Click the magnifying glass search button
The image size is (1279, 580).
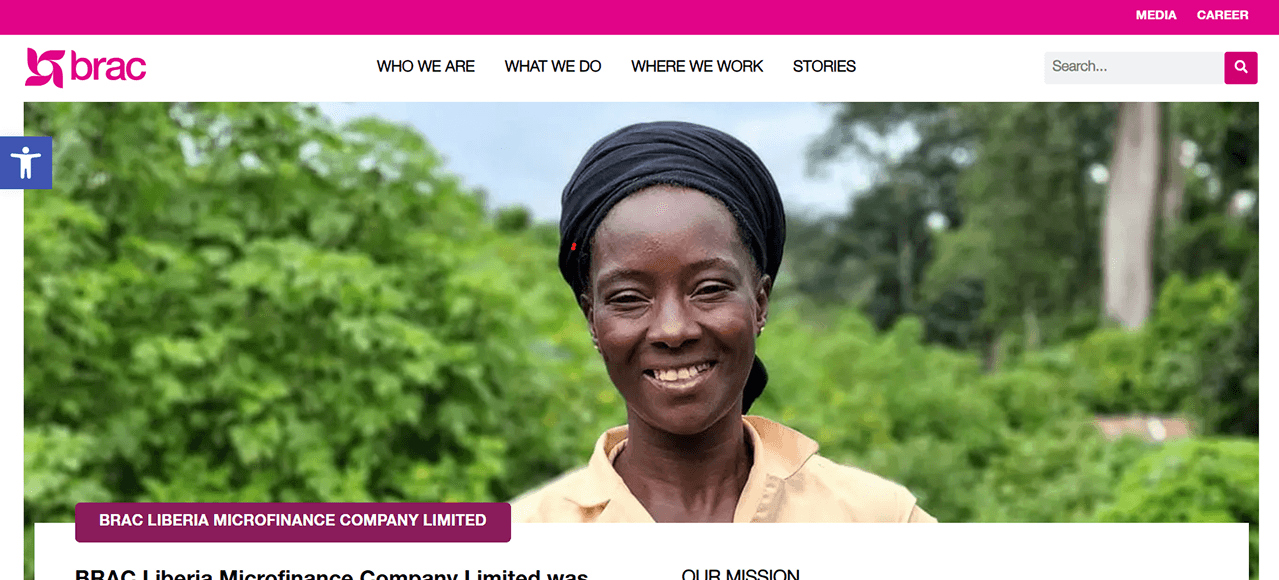point(1240,67)
